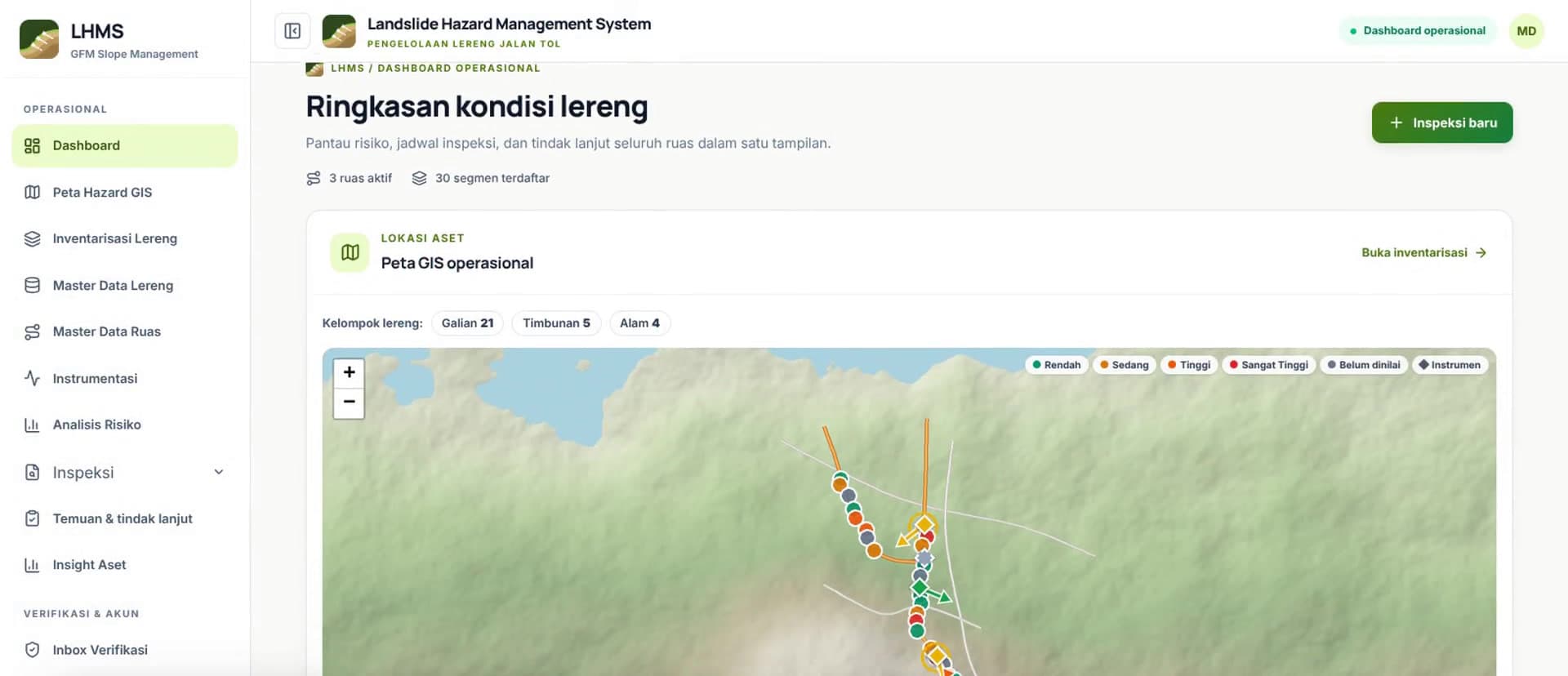
Task: Click the Inventarisasi Lereng layers icon
Action: pyautogui.click(x=32, y=238)
